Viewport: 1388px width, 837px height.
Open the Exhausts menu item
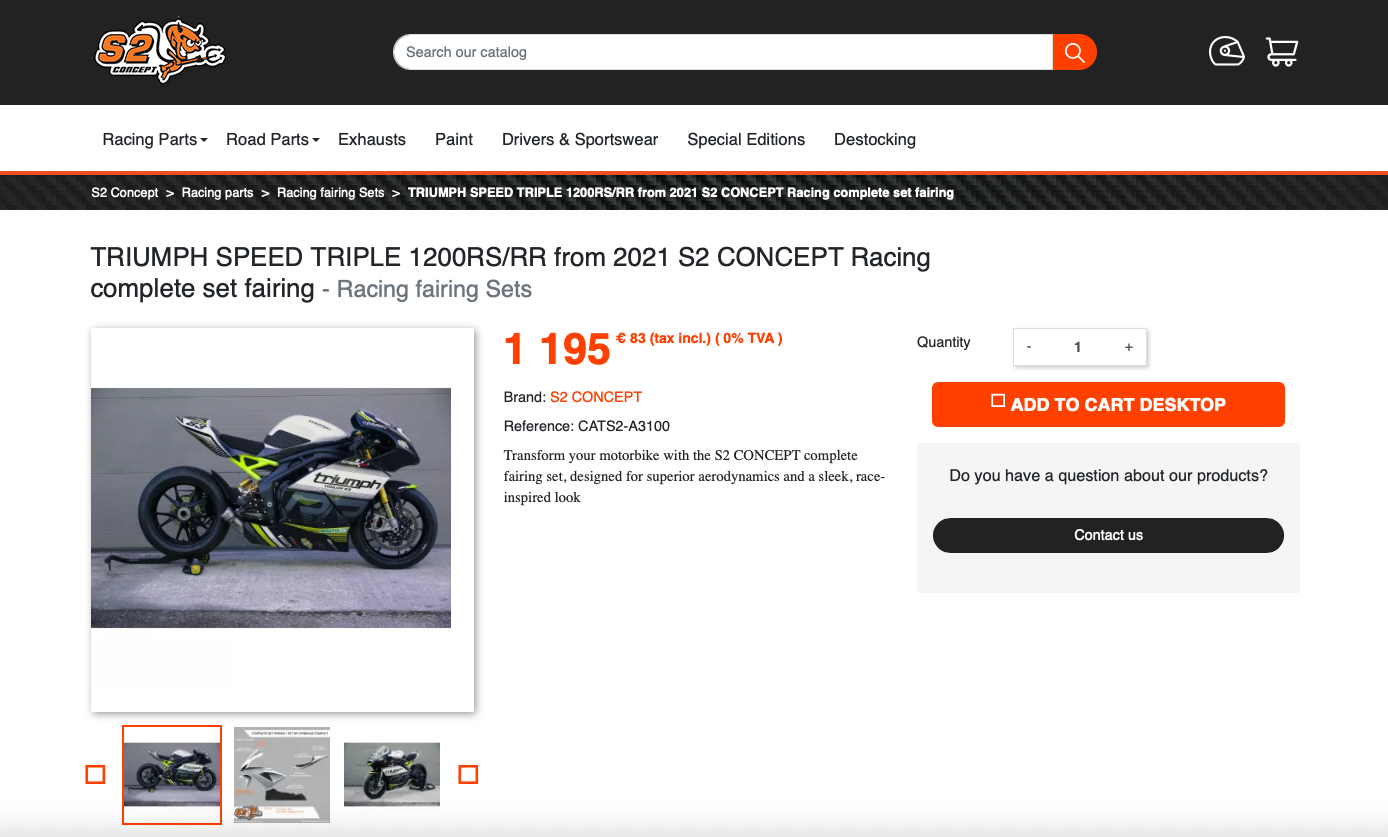pos(372,139)
